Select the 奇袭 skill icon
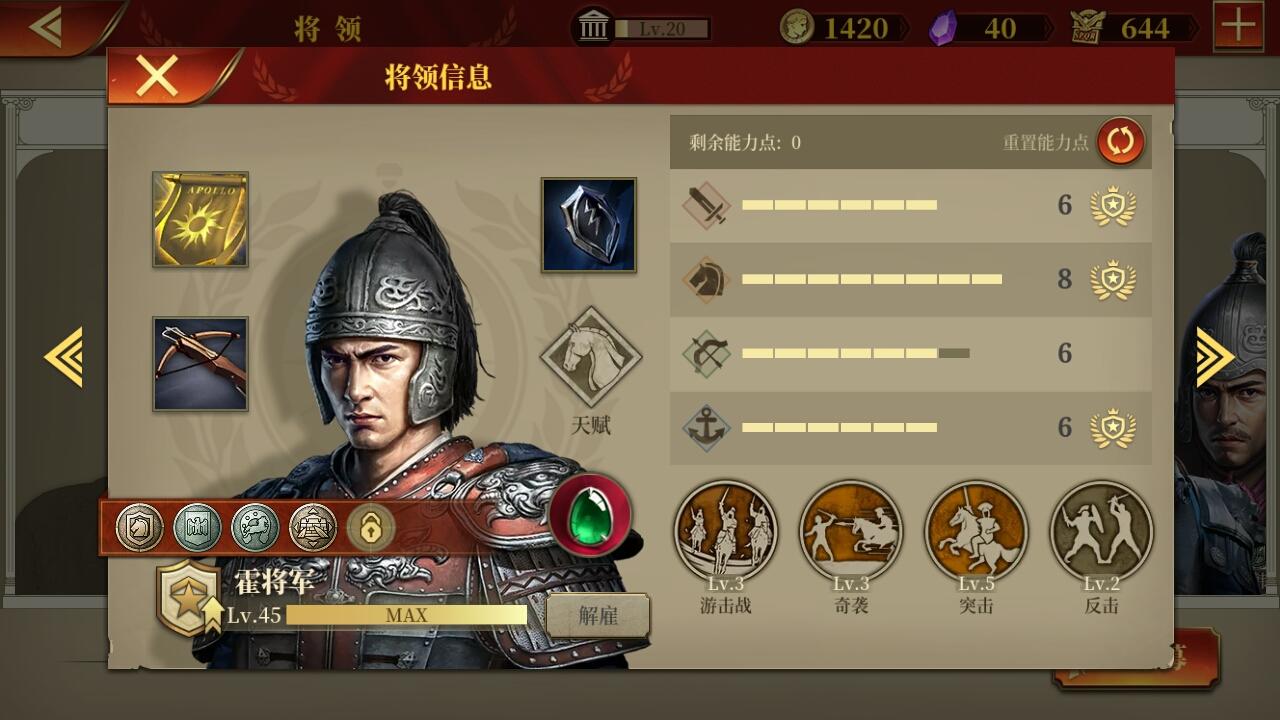 851,531
